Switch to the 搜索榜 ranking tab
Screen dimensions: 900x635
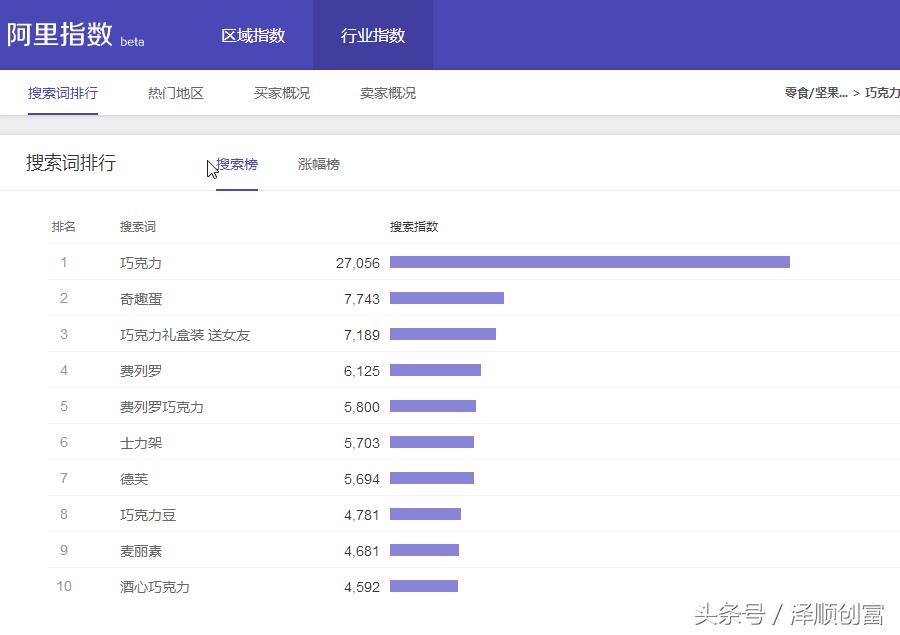(236, 164)
